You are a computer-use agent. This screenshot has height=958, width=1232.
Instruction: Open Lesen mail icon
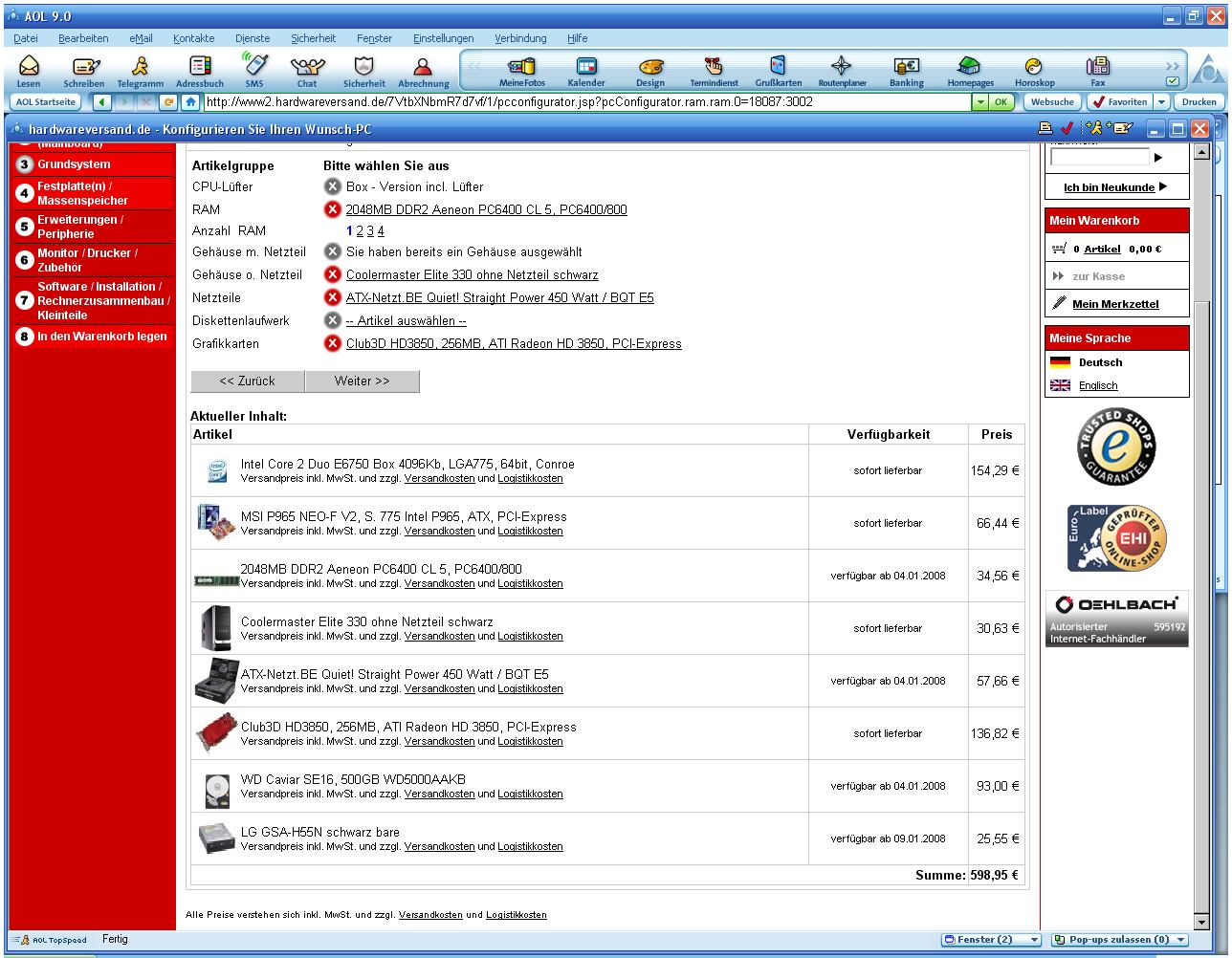click(29, 72)
